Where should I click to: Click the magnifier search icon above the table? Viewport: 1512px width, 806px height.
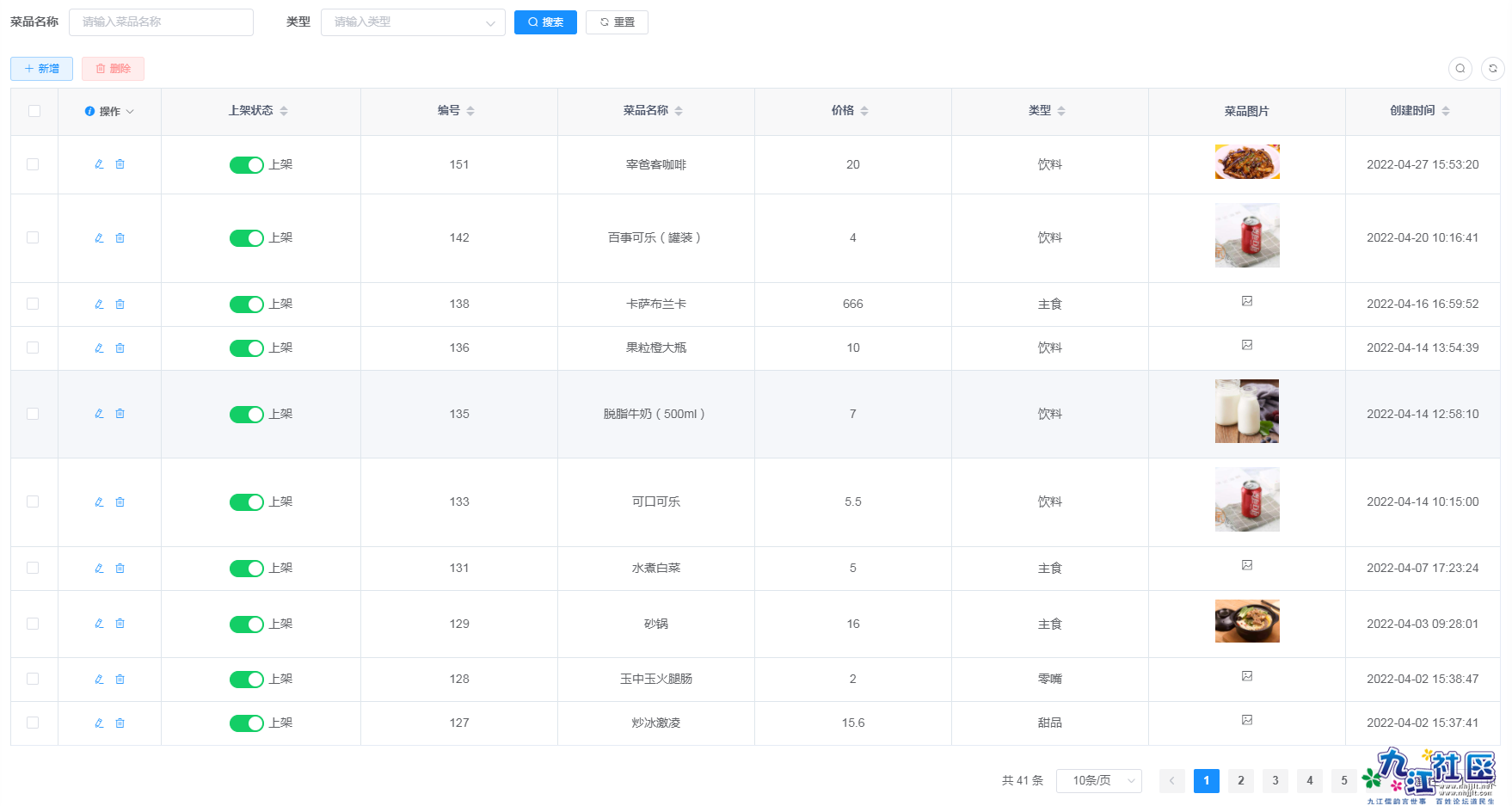[x=1460, y=69]
